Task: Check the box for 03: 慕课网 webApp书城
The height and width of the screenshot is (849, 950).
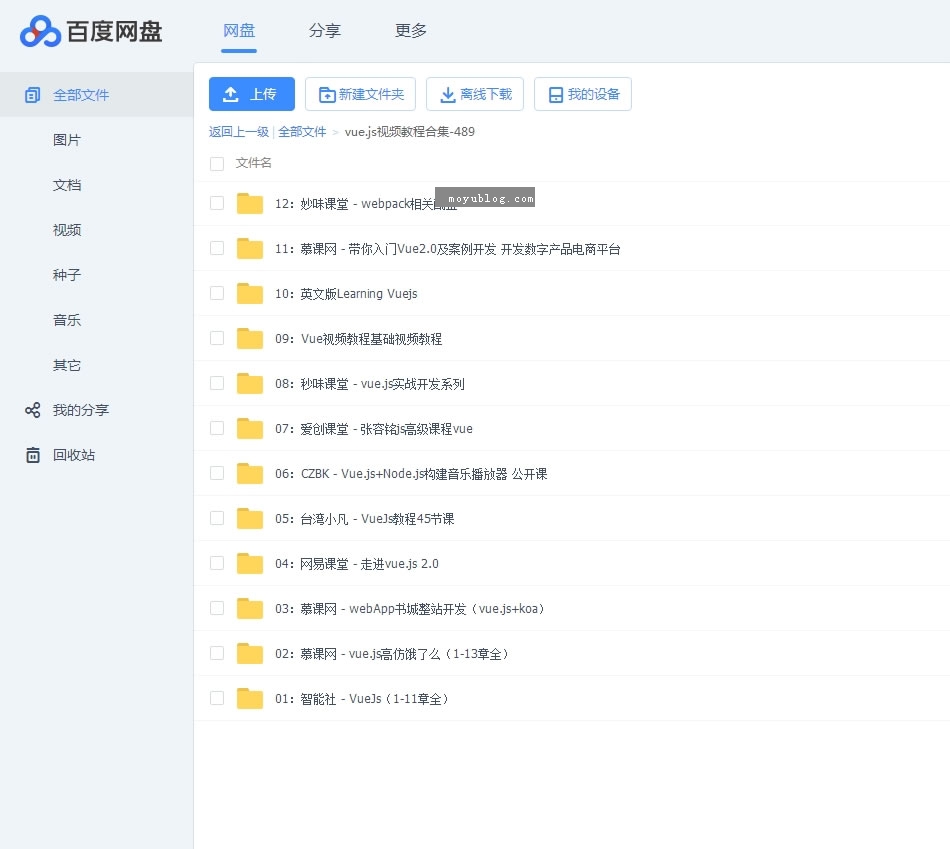Action: coord(217,608)
